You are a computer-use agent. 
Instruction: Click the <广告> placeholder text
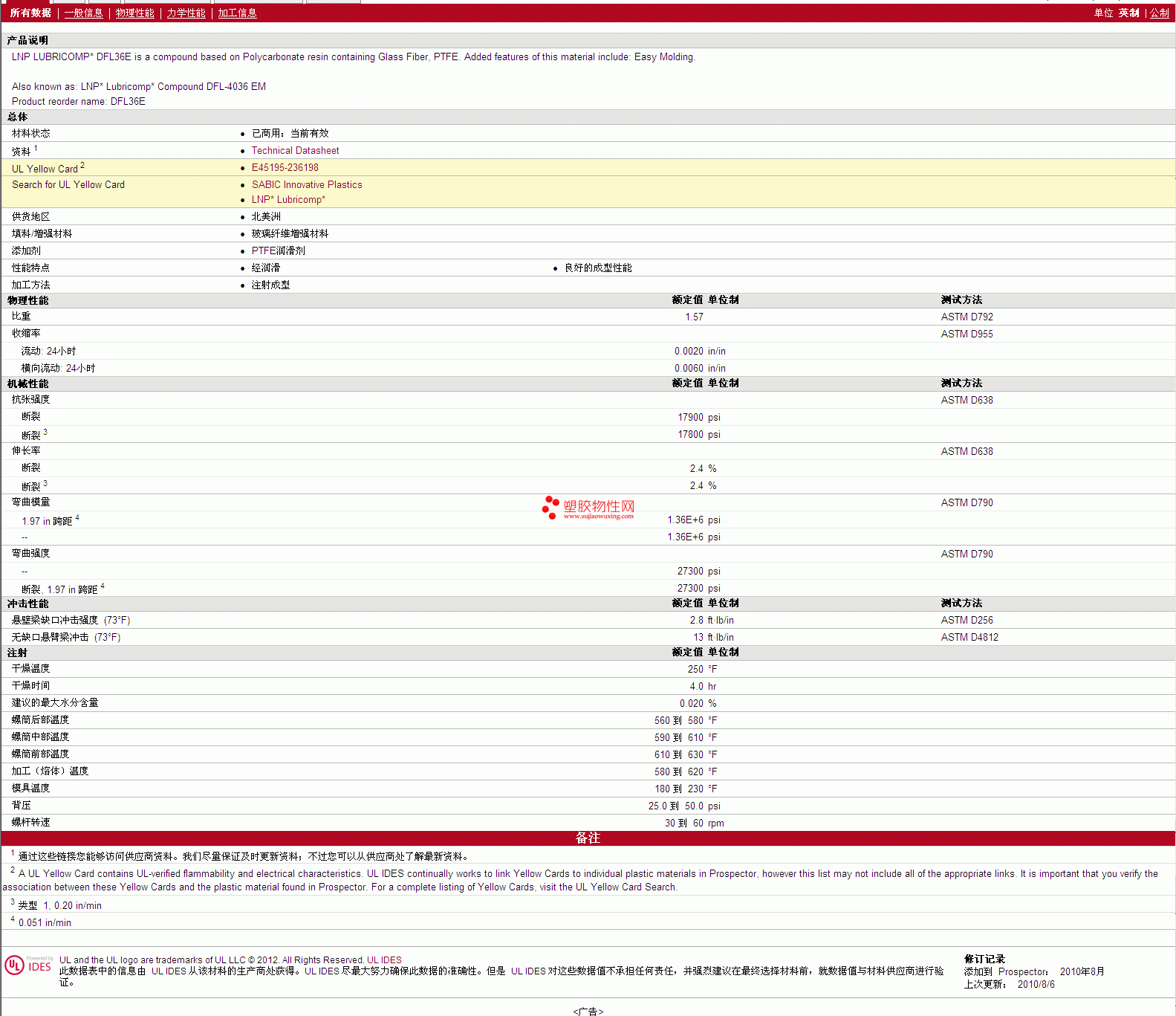pos(588,1012)
